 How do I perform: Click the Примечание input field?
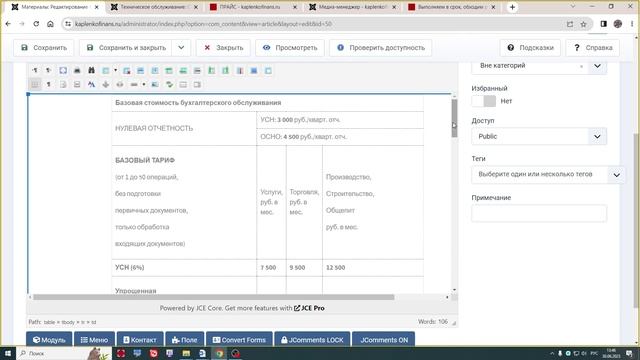[x=539, y=213]
